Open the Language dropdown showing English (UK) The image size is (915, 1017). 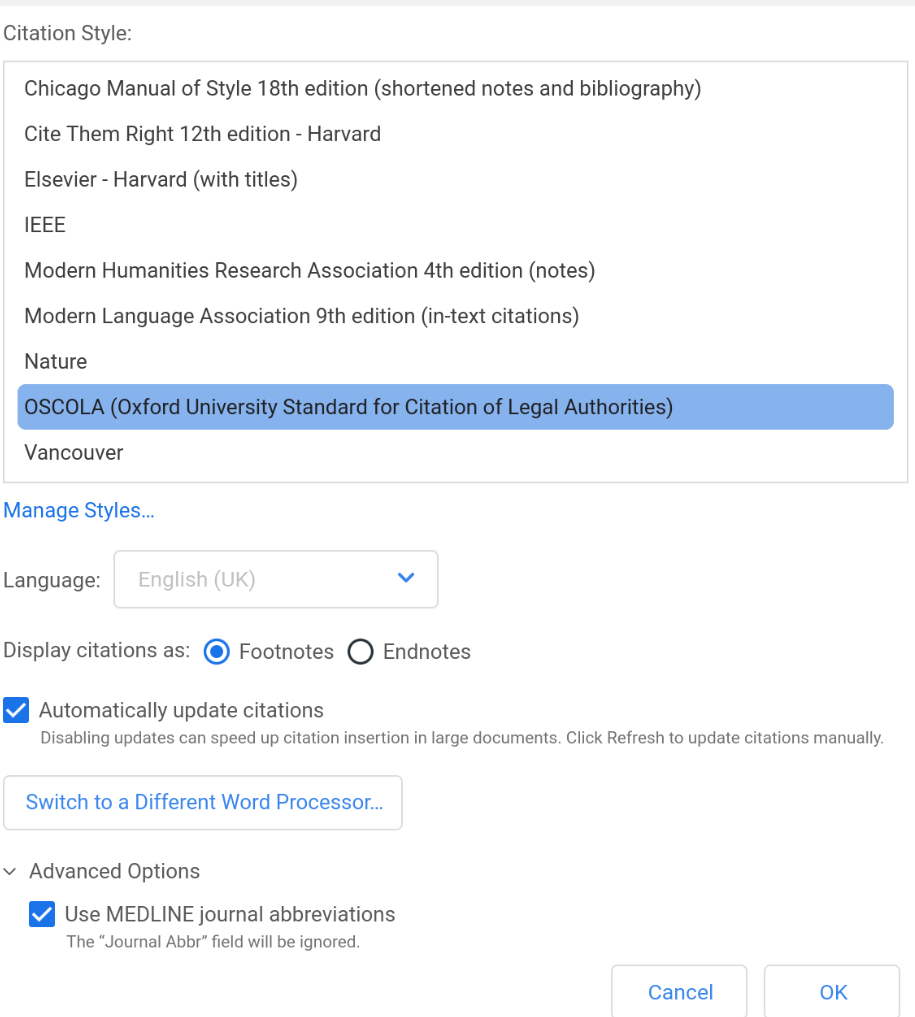276,579
